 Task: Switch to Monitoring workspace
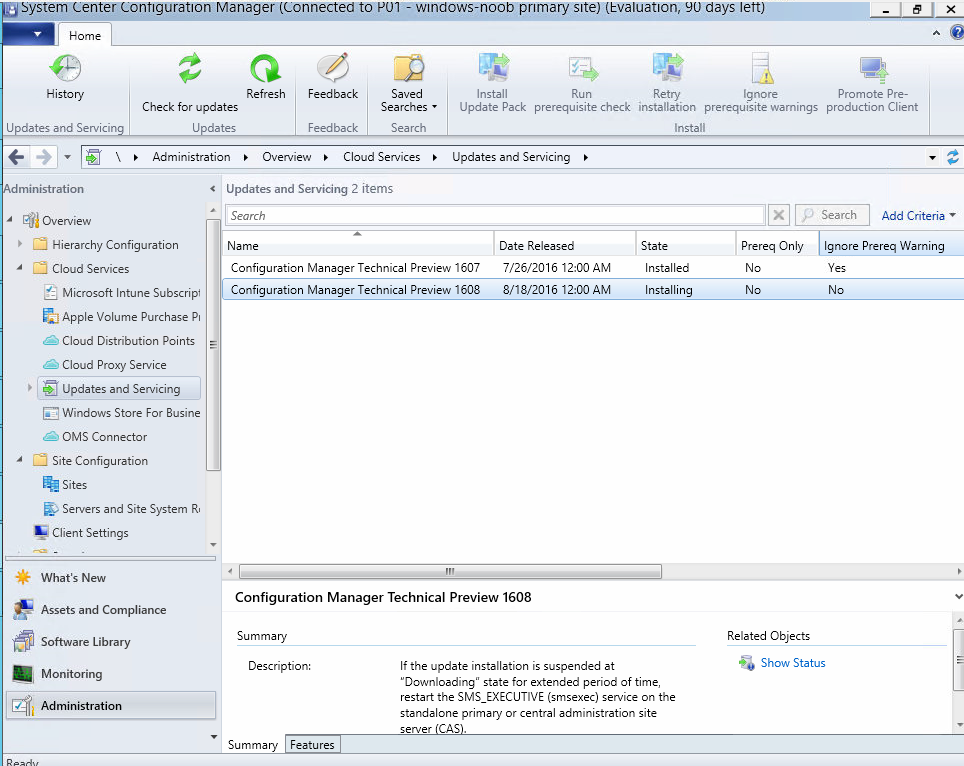pyautogui.click(x=111, y=674)
